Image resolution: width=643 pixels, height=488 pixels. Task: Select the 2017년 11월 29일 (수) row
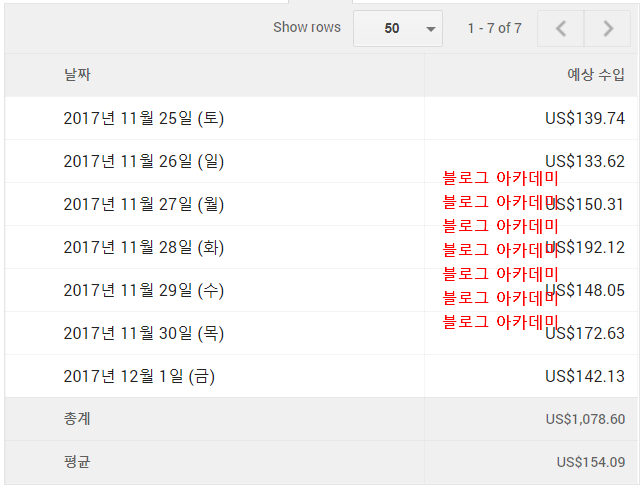point(143,290)
